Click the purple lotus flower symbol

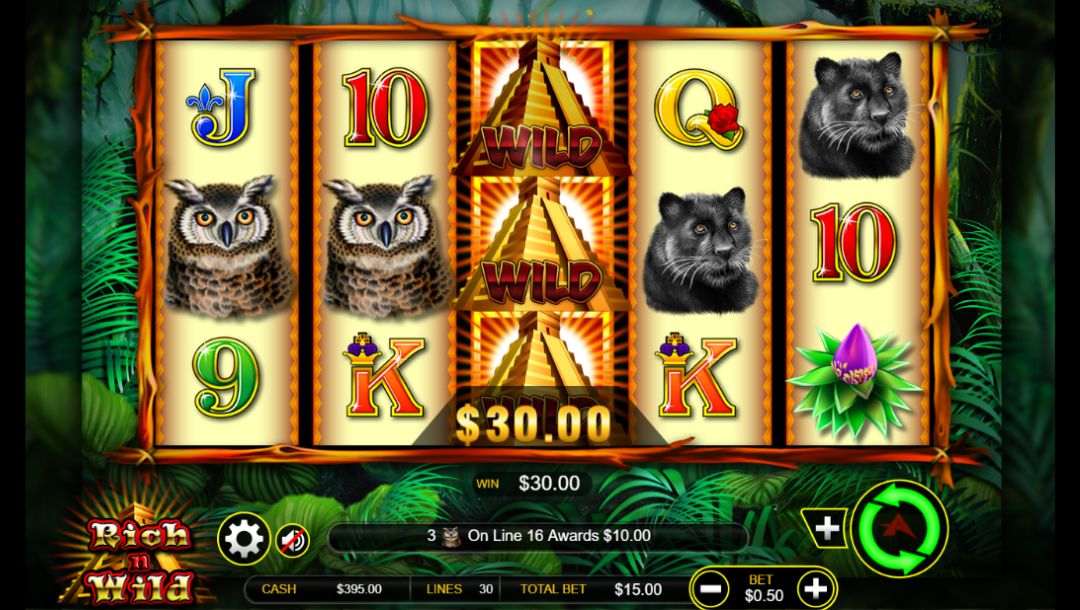point(856,380)
